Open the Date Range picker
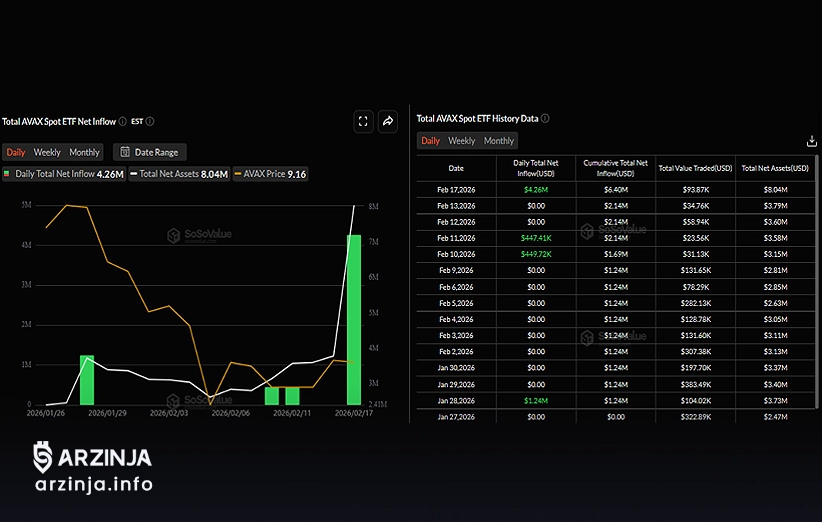The height and width of the screenshot is (522, 822). 150,152
